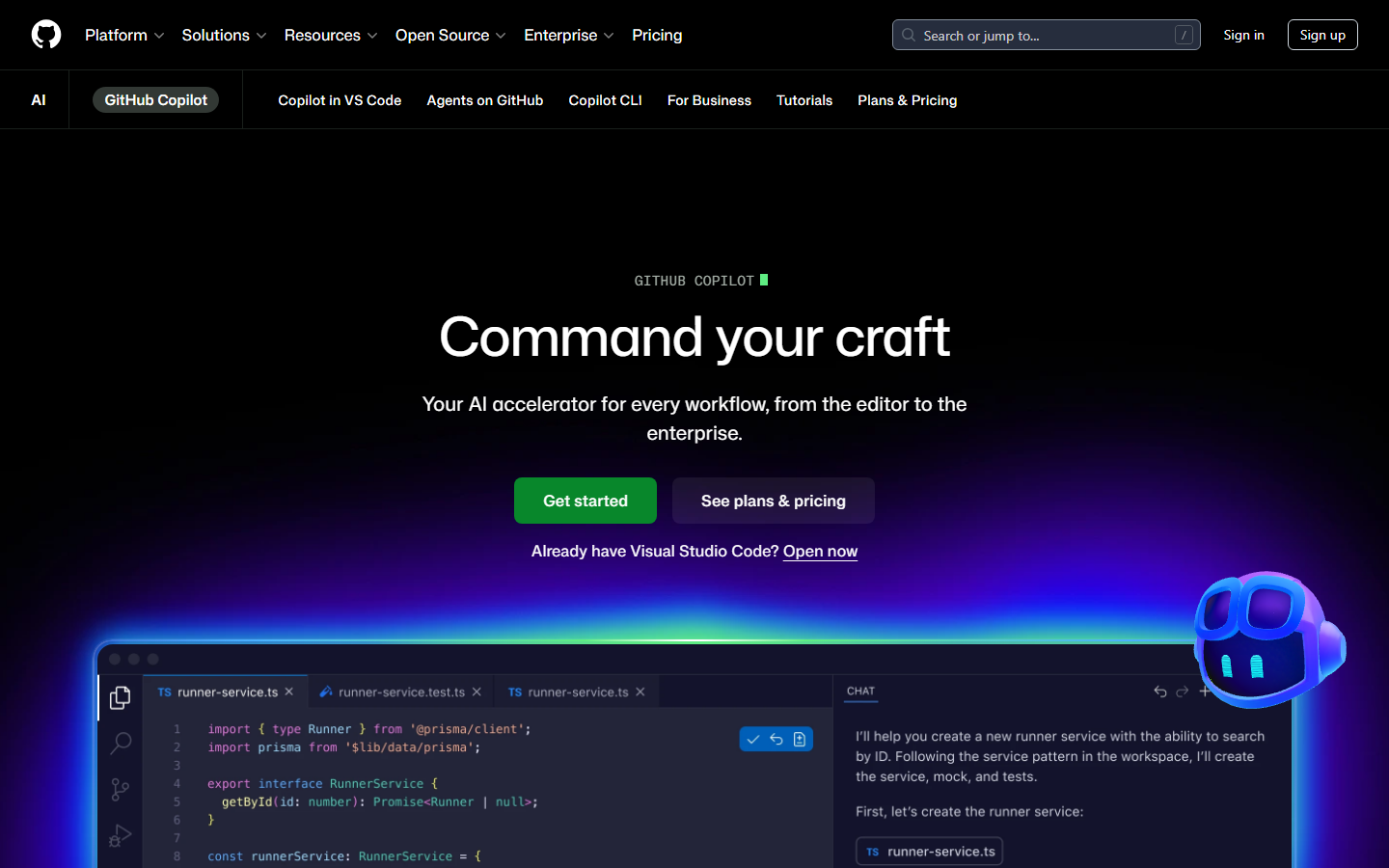Viewport: 1389px width, 868px height.
Task: Click the document icon in the suggestion toolbar
Action: pyautogui.click(x=800, y=740)
